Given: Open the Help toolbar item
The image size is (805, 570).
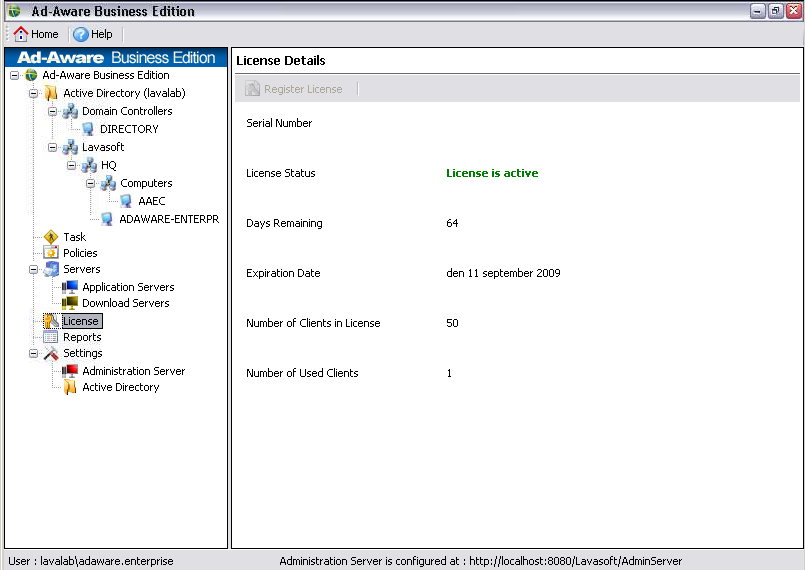Looking at the screenshot, I should (93, 34).
